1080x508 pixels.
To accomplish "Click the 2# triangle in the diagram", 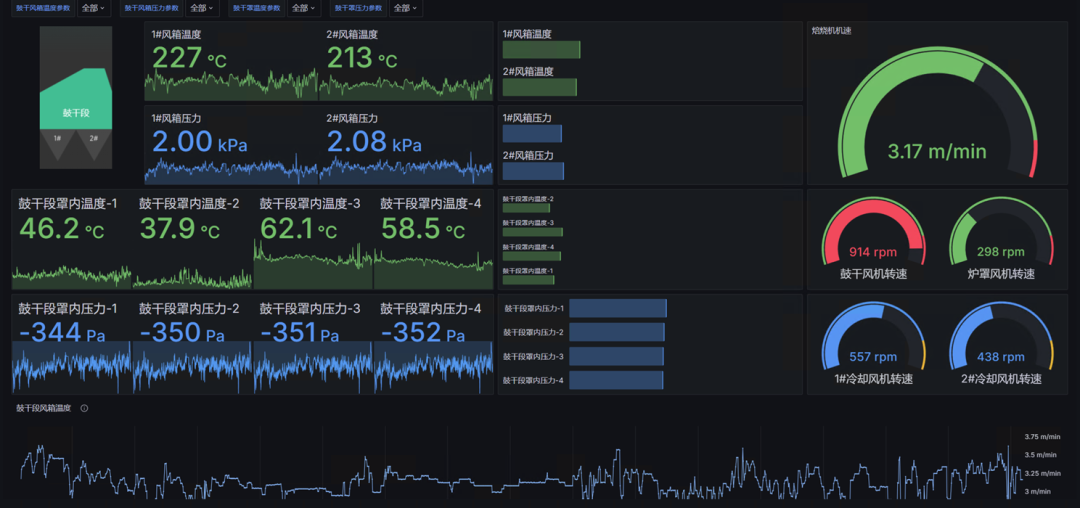I will tap(93, 144).
